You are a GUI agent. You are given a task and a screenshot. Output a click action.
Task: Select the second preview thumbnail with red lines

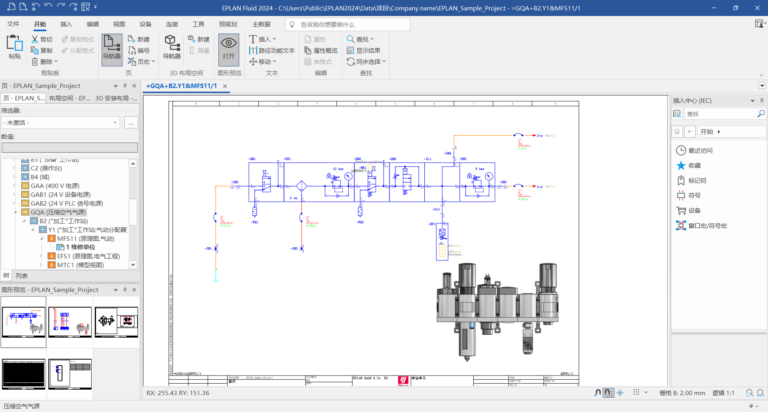tap(70, 322)
